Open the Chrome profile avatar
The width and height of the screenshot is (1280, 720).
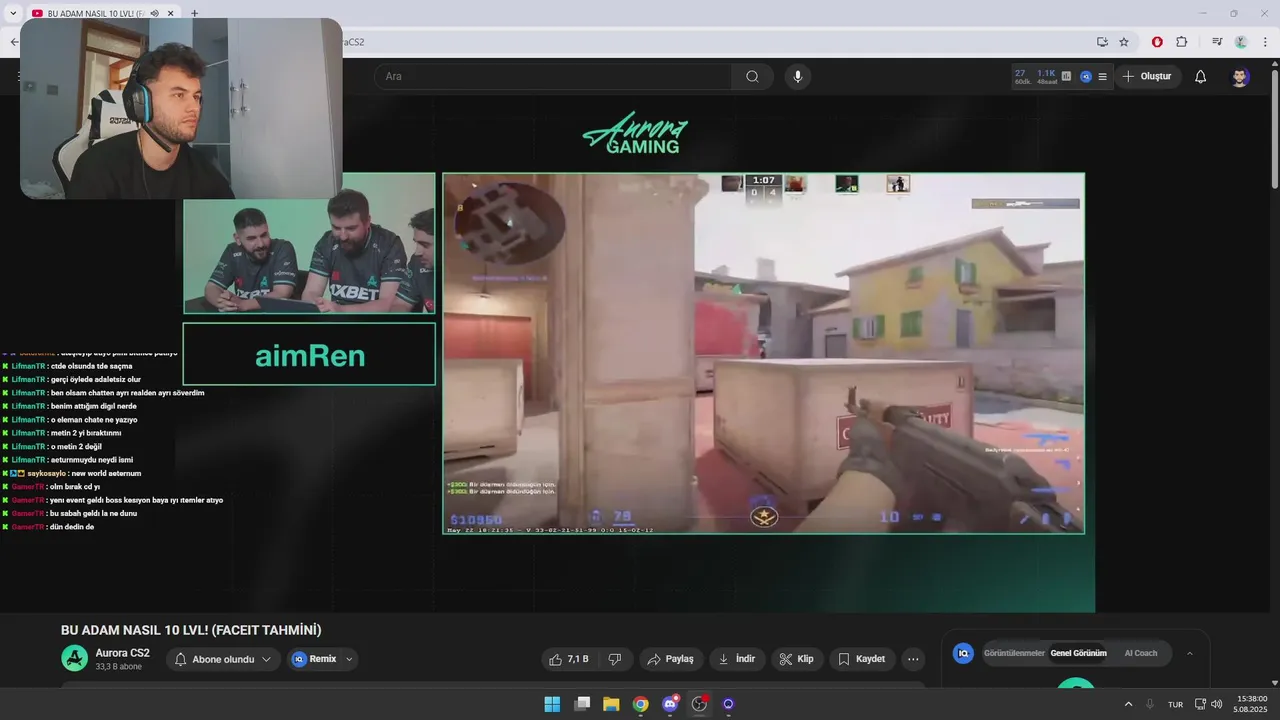point(1241,42)
